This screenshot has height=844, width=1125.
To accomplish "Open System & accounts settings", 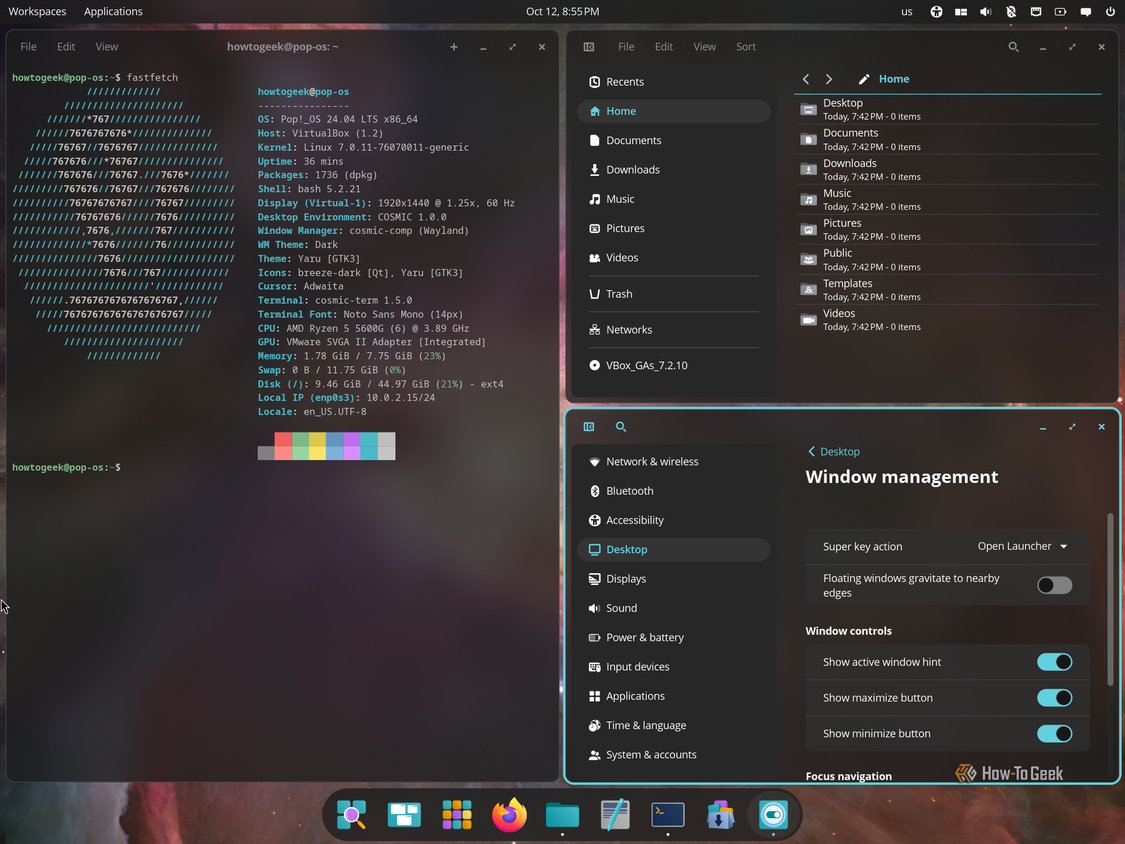I will tap(674, 754).
